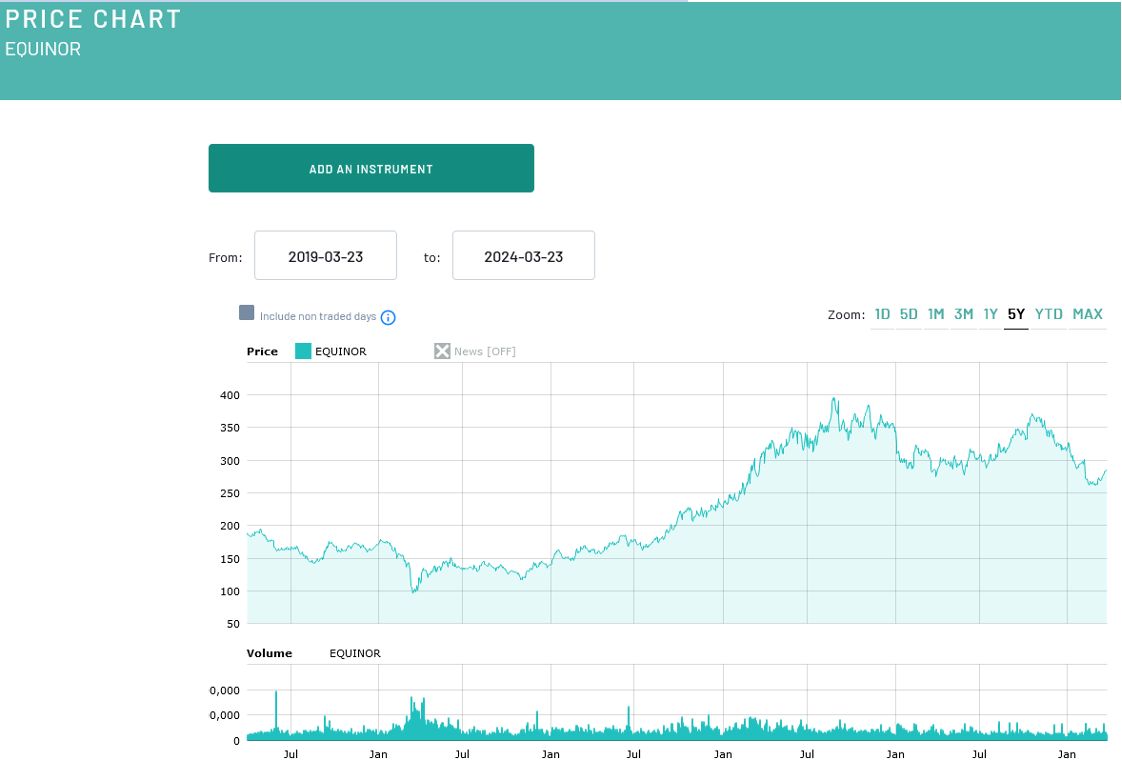Select the 5Y zoom option

pyautogui.click(x=1016, y=314)
